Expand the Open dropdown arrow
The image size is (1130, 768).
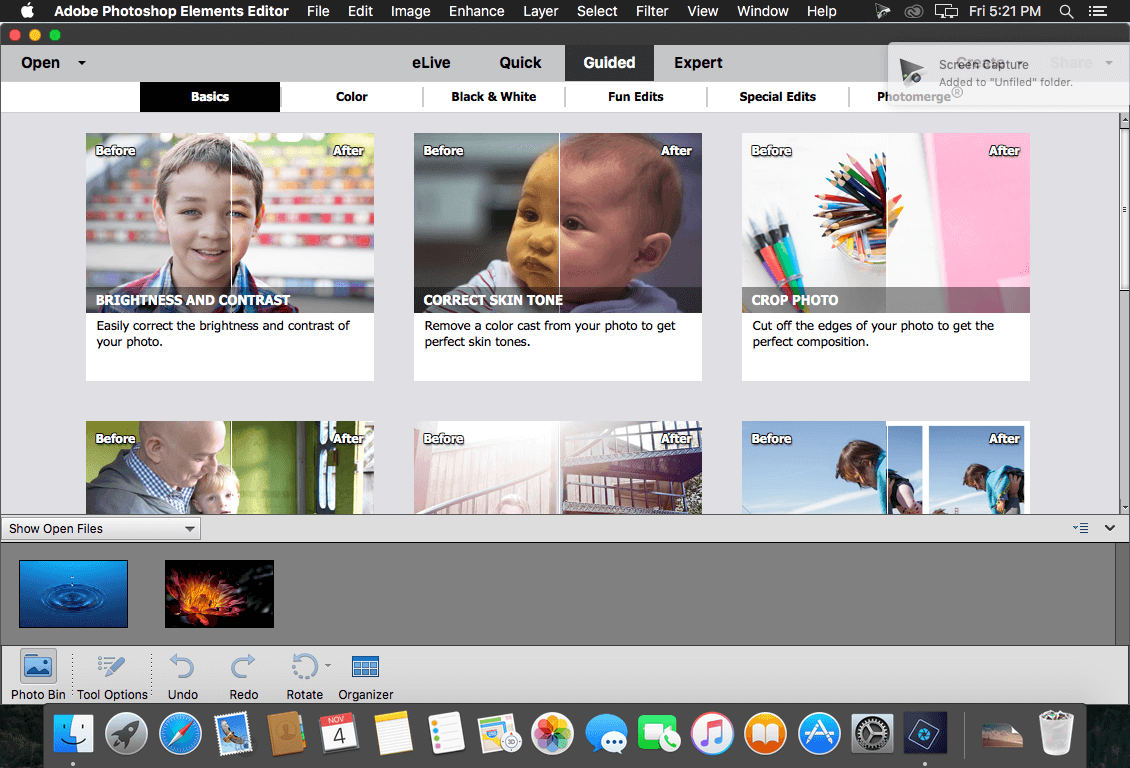pyautogui.click(x=82, y=63)
